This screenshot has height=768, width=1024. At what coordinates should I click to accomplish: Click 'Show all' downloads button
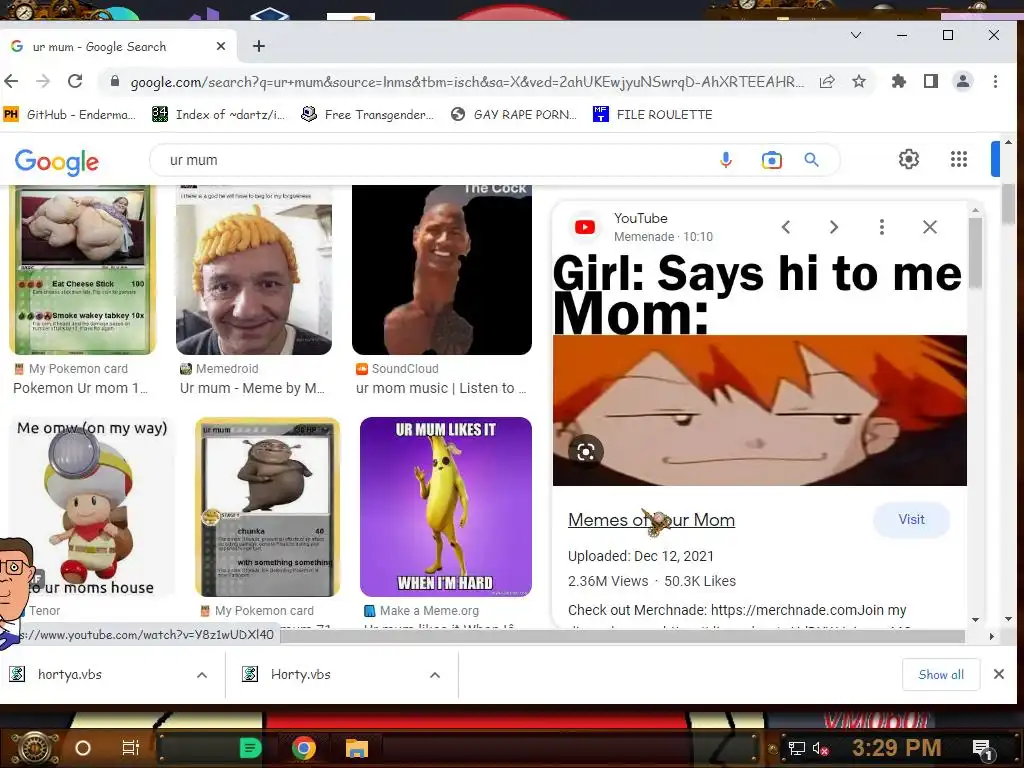(x=940, y=675)
